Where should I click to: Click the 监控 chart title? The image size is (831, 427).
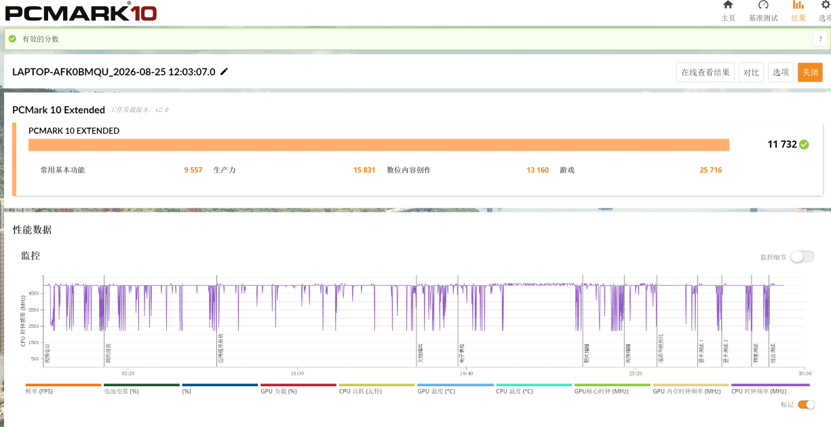pyautogui.click(x=30, y=256)
